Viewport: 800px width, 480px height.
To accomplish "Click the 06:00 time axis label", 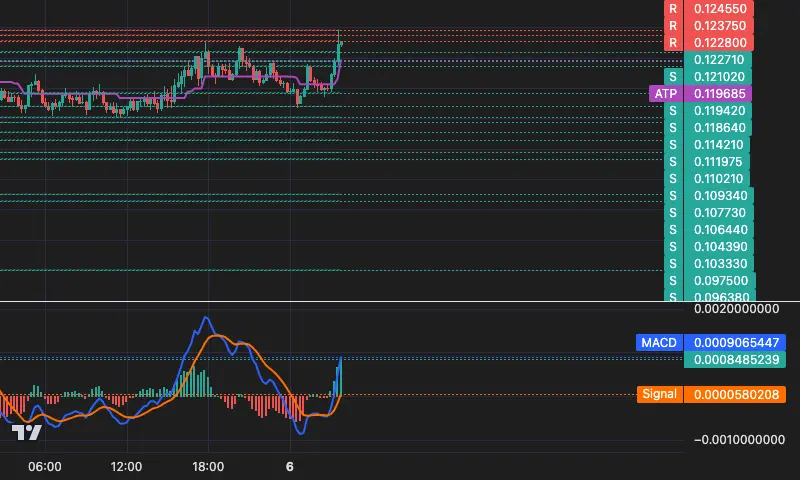I will pos(45,466).
